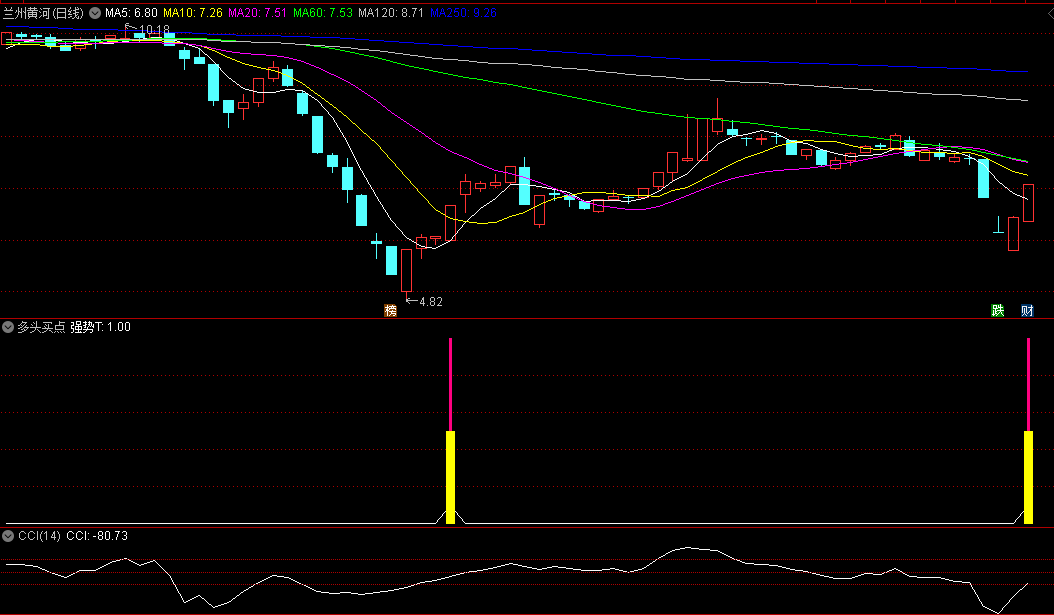Select the first yellow signal bar
This screenshot has width=1054, height=615.
coord(450,477)
